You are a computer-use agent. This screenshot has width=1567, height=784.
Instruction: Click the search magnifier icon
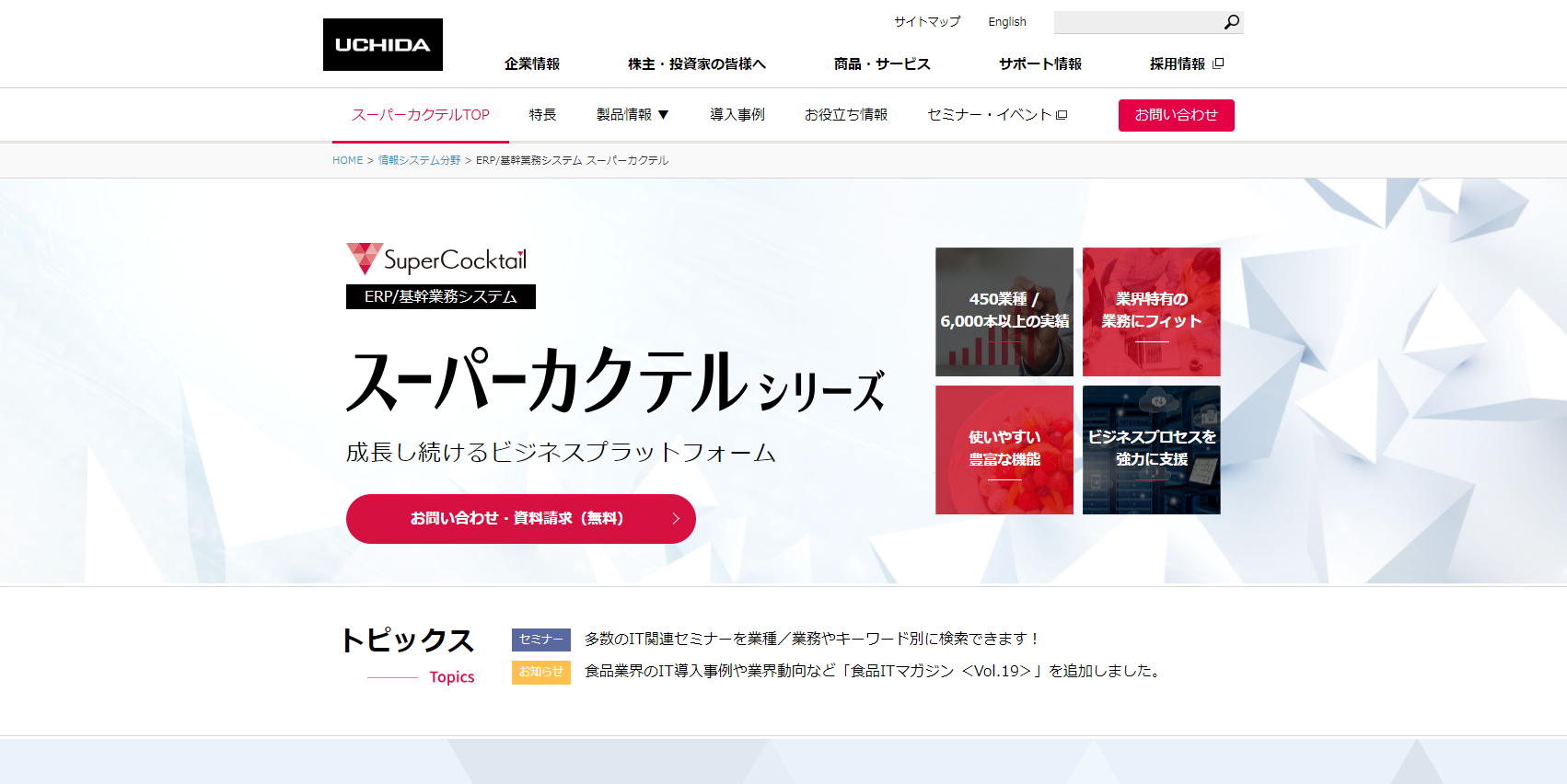click(x=1231, y=22)
